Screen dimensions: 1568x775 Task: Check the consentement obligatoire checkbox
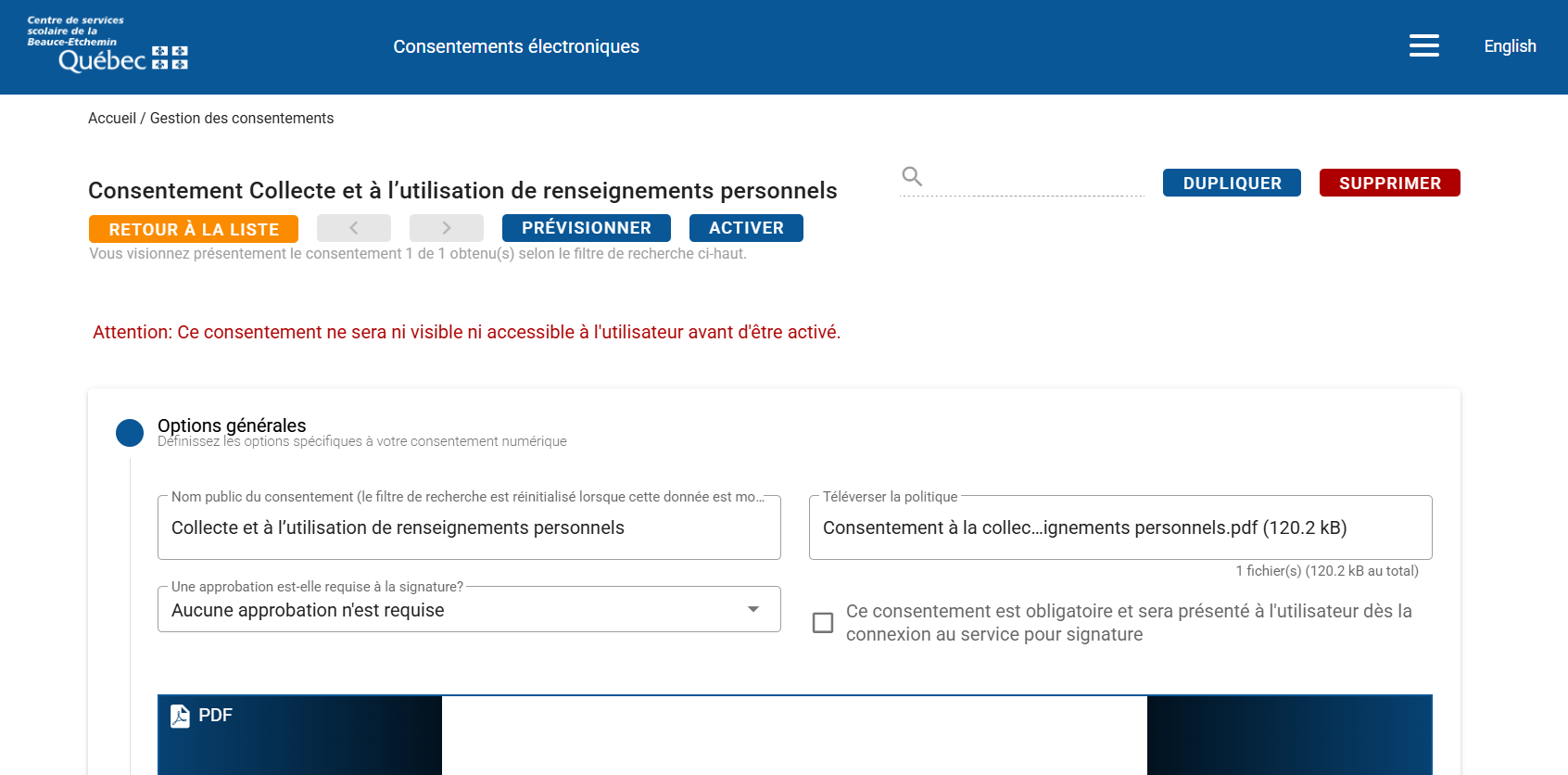click(823, 623)
